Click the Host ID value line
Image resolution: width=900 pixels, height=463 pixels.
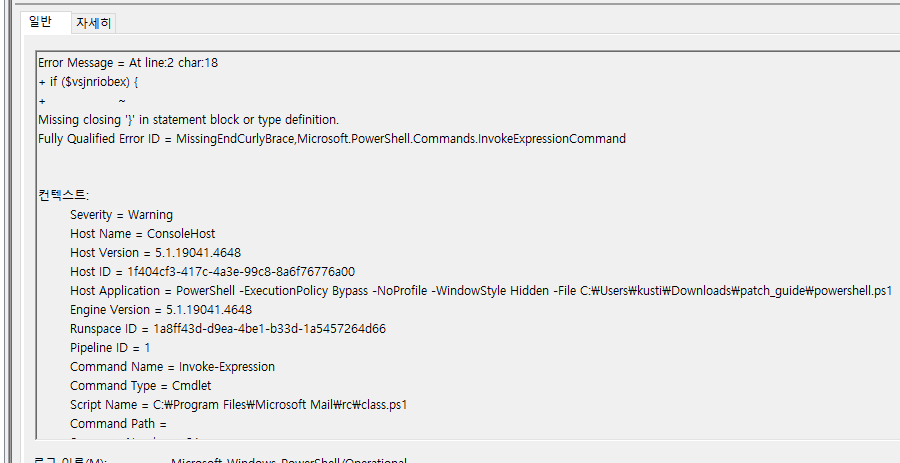(212, 271)
